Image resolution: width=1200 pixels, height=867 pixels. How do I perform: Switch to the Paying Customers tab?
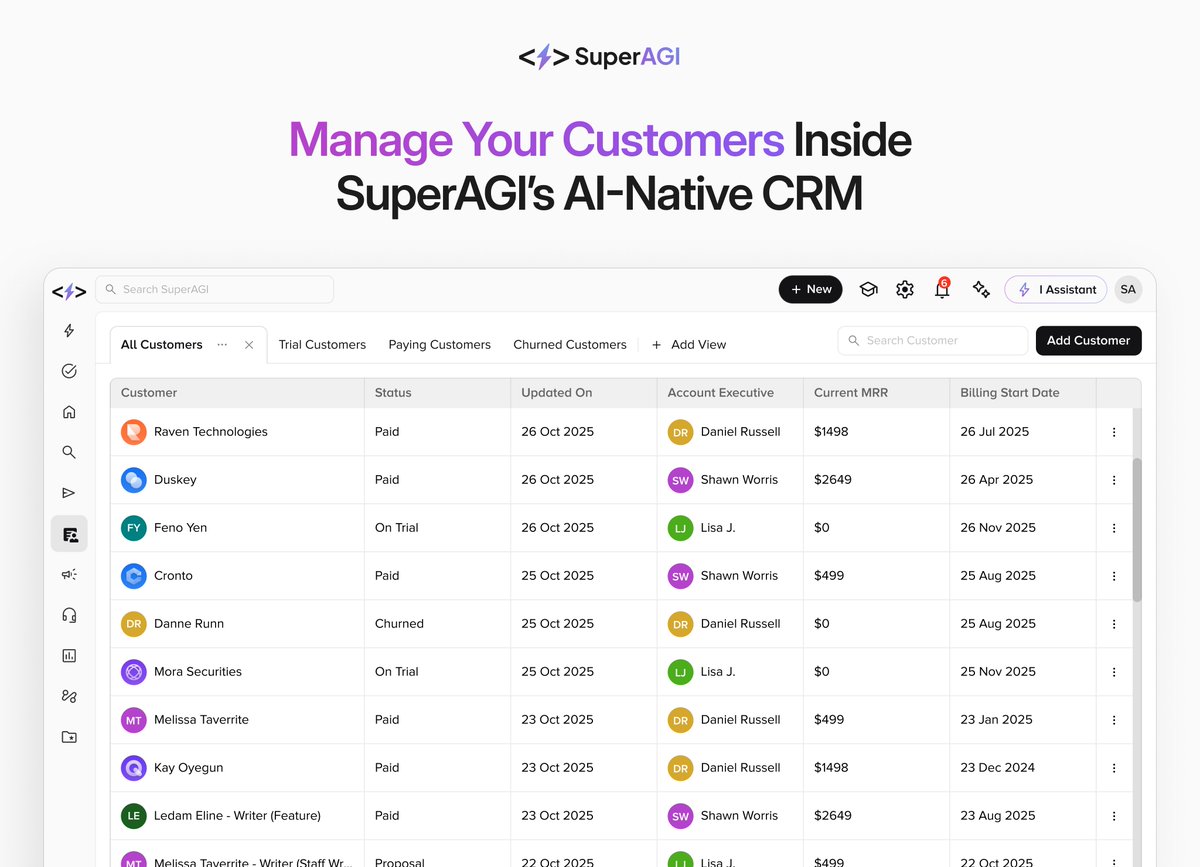(x=439, y=345)
